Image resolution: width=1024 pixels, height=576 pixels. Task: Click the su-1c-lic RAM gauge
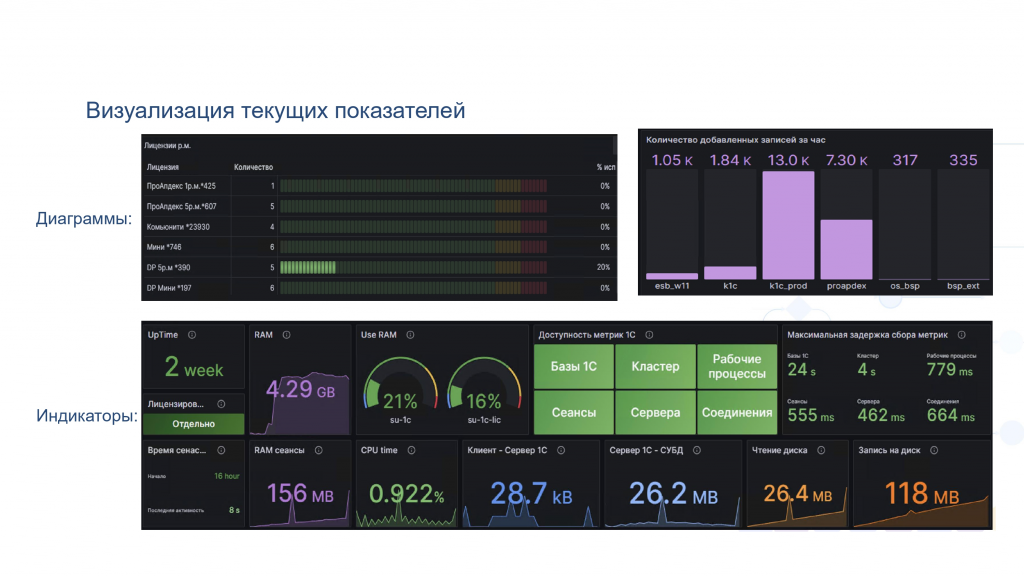click(484, 385)
